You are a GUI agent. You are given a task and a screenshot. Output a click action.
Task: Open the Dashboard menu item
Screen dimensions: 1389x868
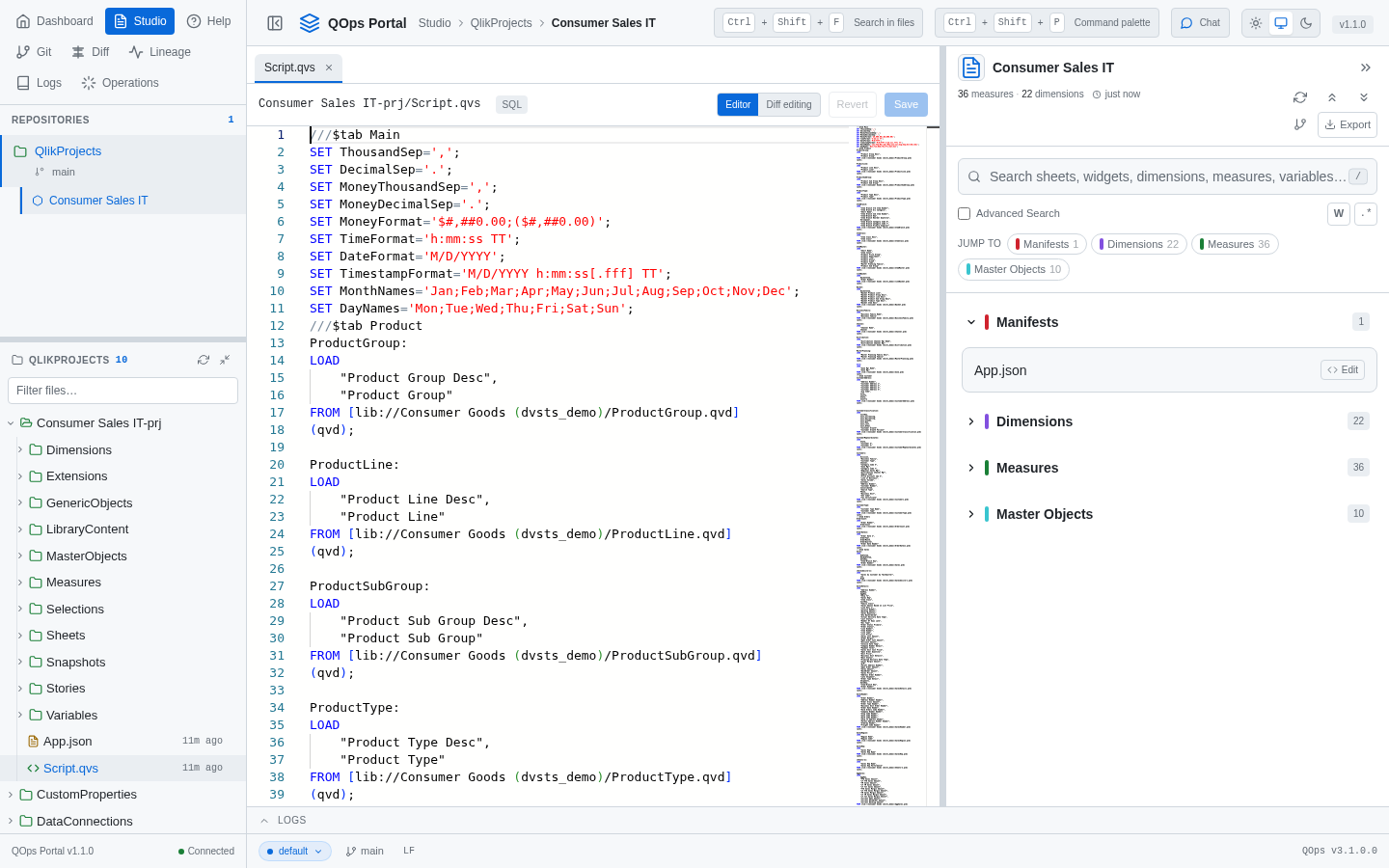click(x=55, y=21)
